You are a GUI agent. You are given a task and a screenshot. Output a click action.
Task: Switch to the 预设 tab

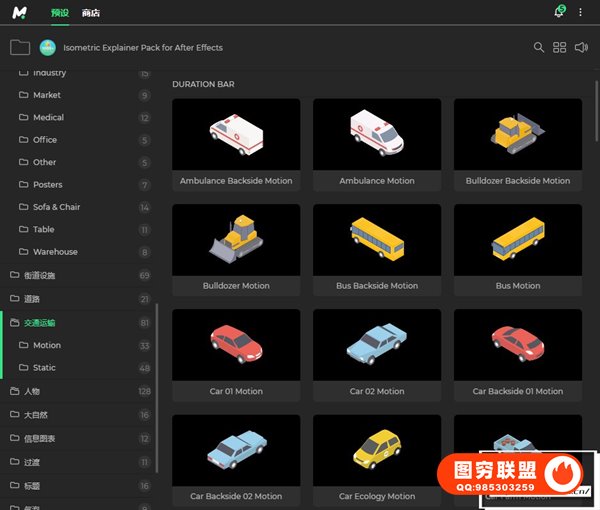(x=58, y=12)
